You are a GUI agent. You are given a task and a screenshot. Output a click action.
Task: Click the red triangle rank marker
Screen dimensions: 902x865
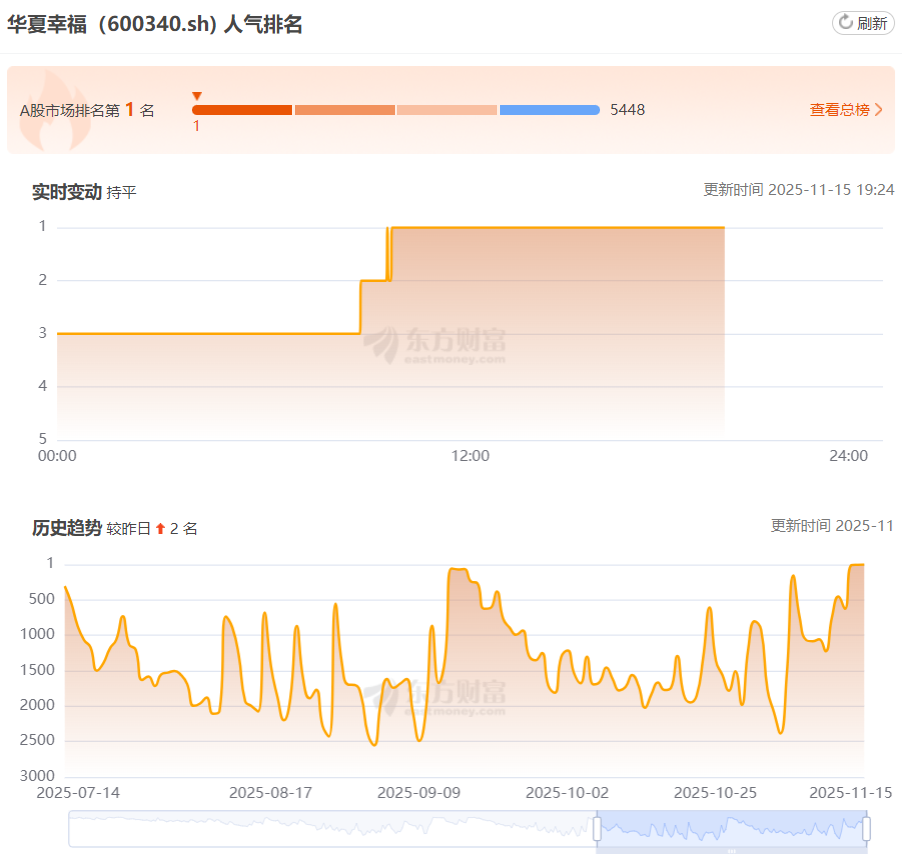pos(197,96)
